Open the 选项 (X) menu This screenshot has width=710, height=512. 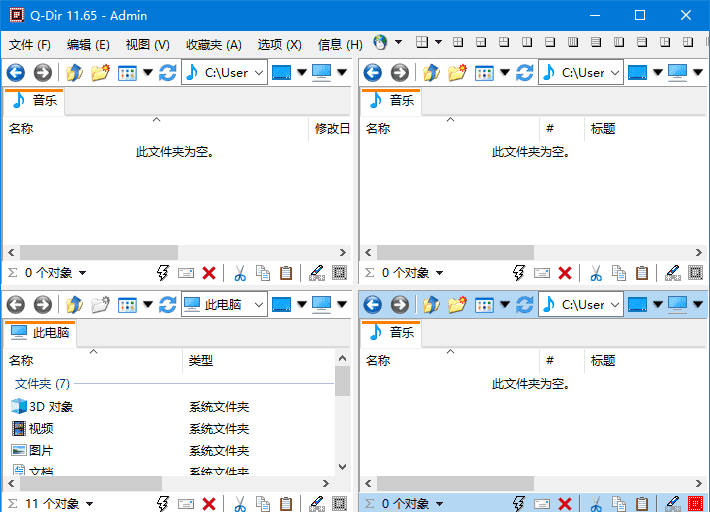(x=279, y=44)
